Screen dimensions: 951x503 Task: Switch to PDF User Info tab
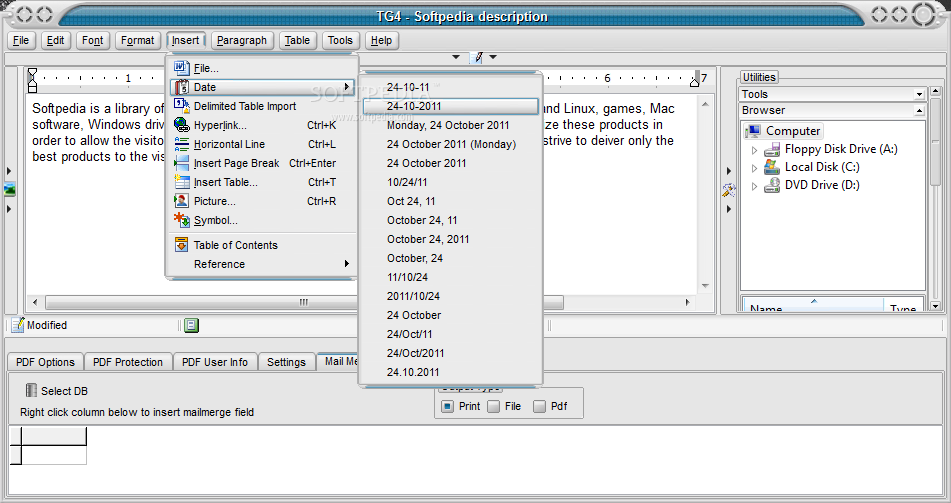point(215,362)
